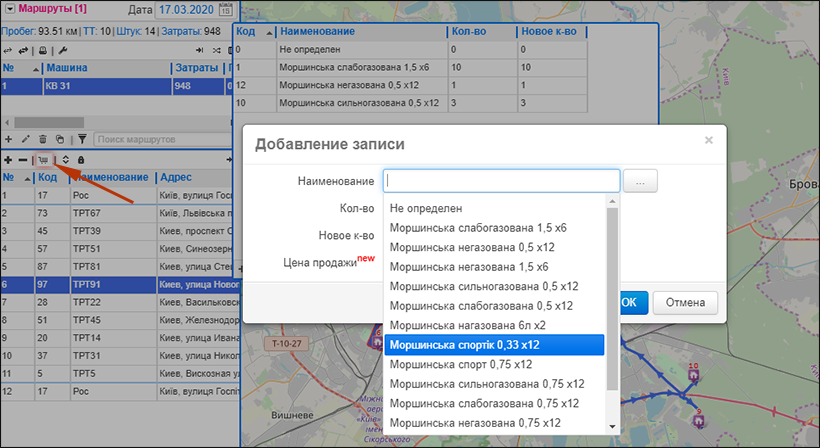Choose Моршинська сильногазована 0,75 х12 option
This screenshot has width=820, height=448.
pos(494,384)
